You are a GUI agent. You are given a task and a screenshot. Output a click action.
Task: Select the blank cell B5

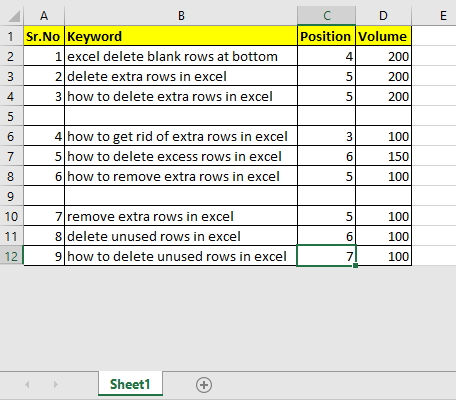(x=181, y=116)
